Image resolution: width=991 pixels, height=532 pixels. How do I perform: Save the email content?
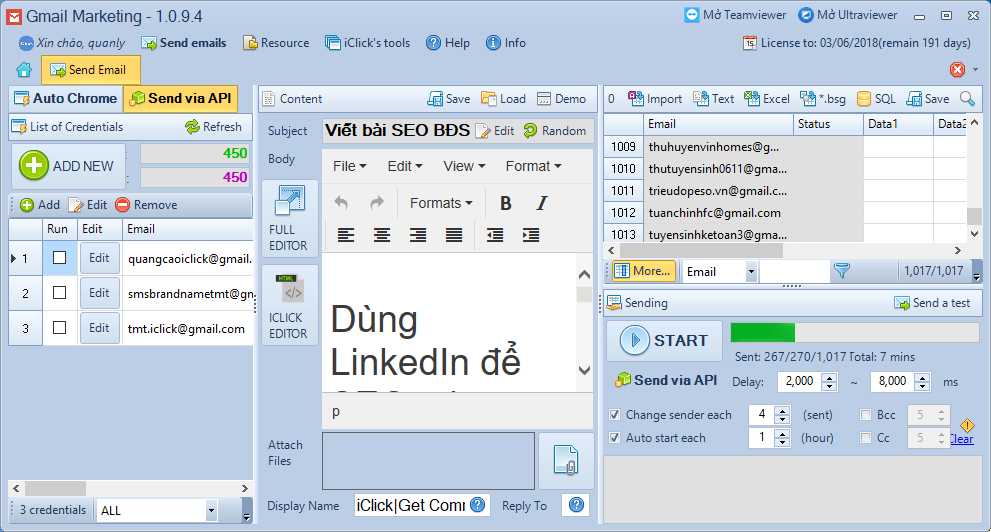click(449, 99)
